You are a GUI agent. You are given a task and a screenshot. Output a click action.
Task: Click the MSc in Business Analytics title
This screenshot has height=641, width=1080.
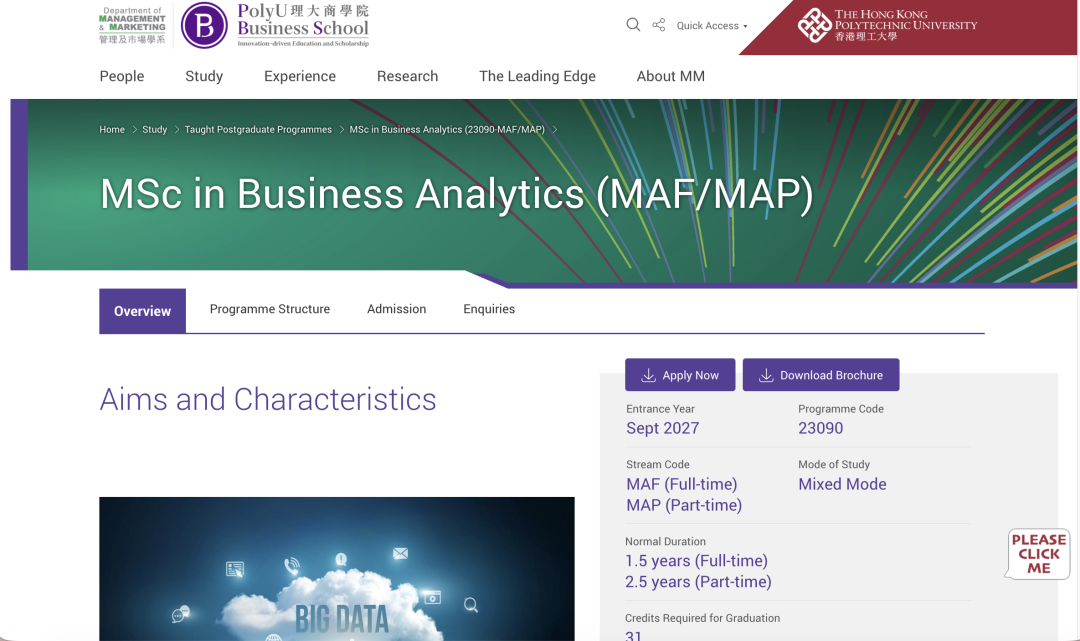[457, 194]
